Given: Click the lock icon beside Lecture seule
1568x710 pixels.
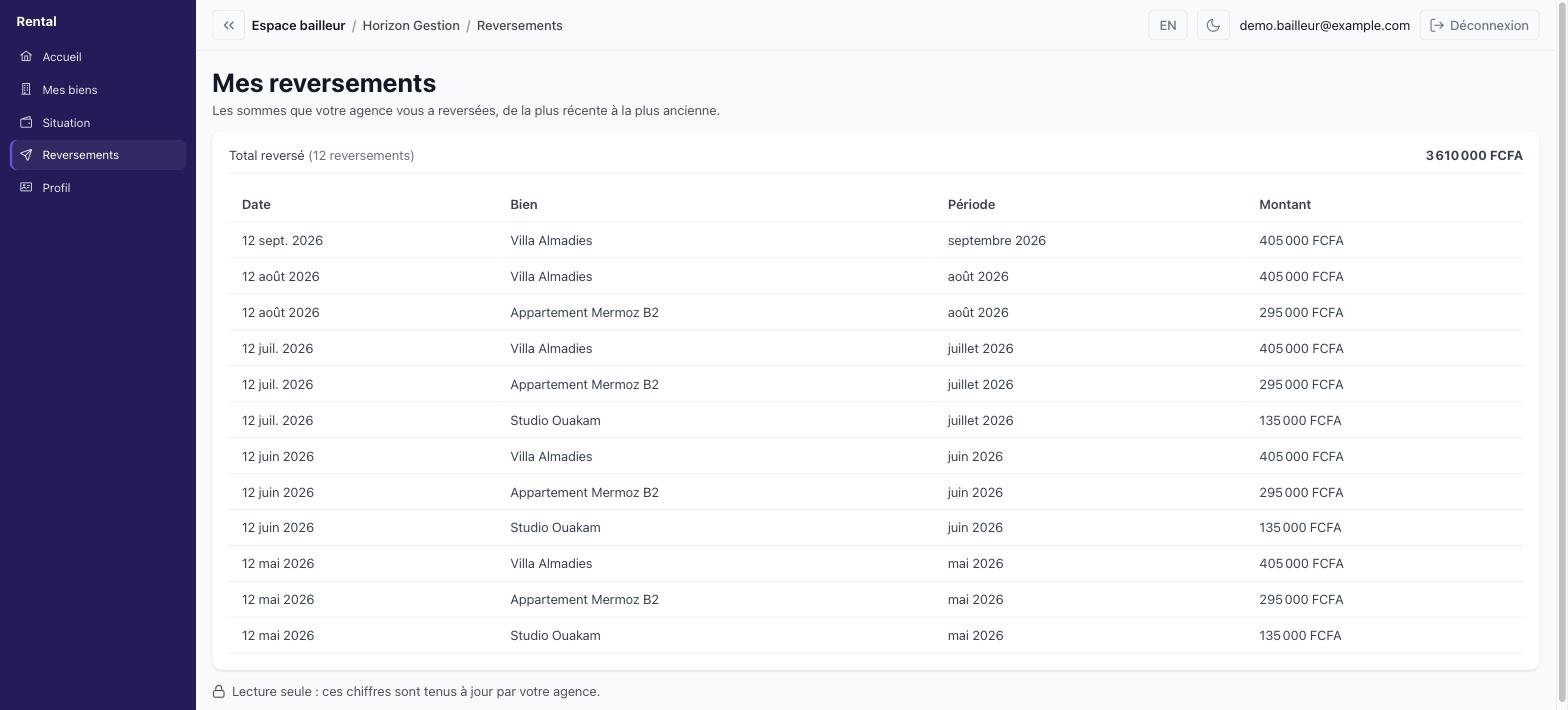Looking at the screenshot, I should click(x=219, y=692).
